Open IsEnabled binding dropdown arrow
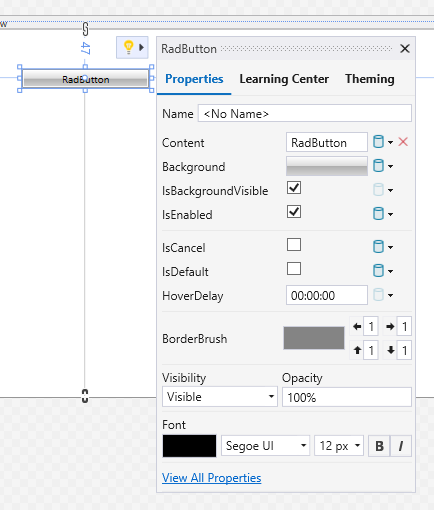Viewport: 434px width, 510px height. pos(390,214)
